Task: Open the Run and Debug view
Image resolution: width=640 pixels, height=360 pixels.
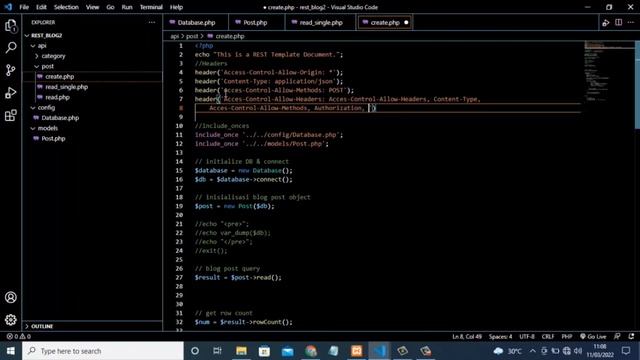Action: click(x=11, y=93)
